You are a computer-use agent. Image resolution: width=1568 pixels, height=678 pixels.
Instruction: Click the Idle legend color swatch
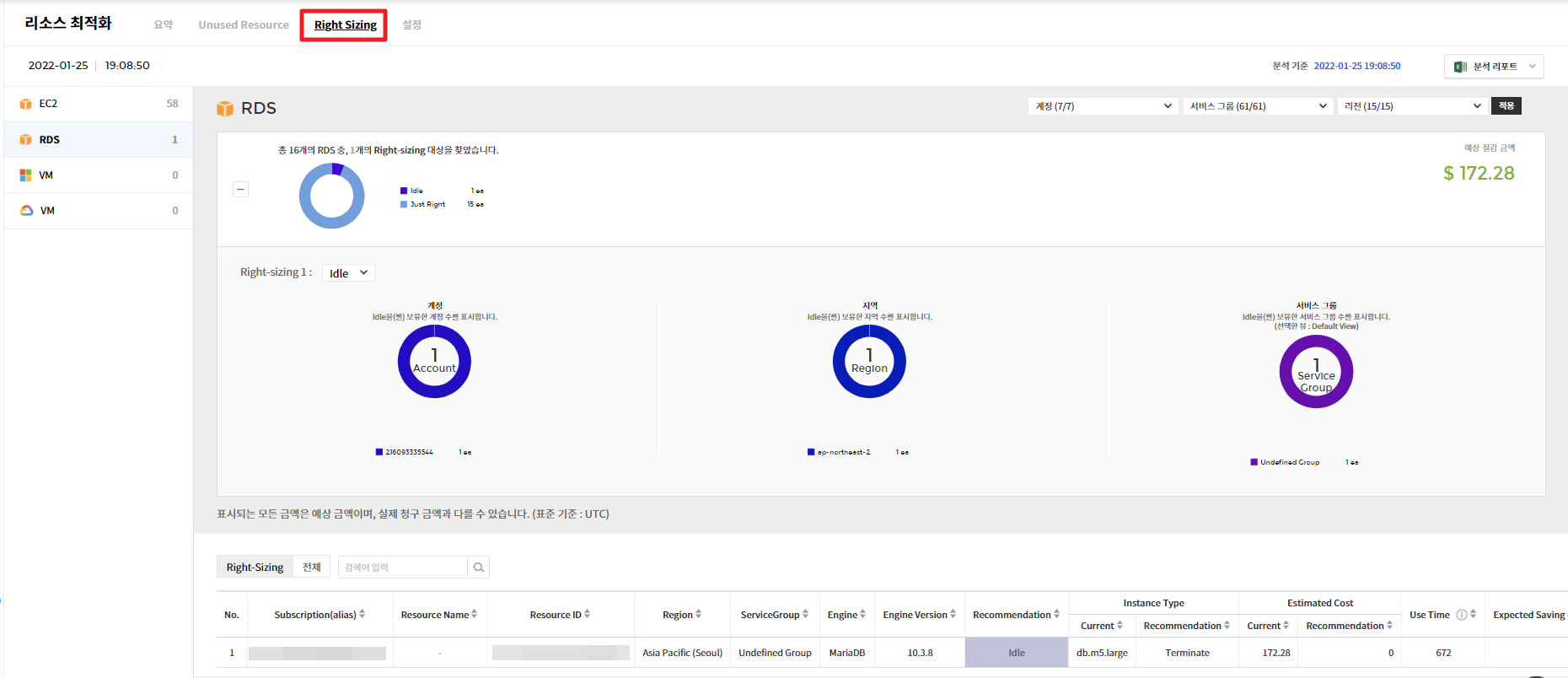coord(404,191)
